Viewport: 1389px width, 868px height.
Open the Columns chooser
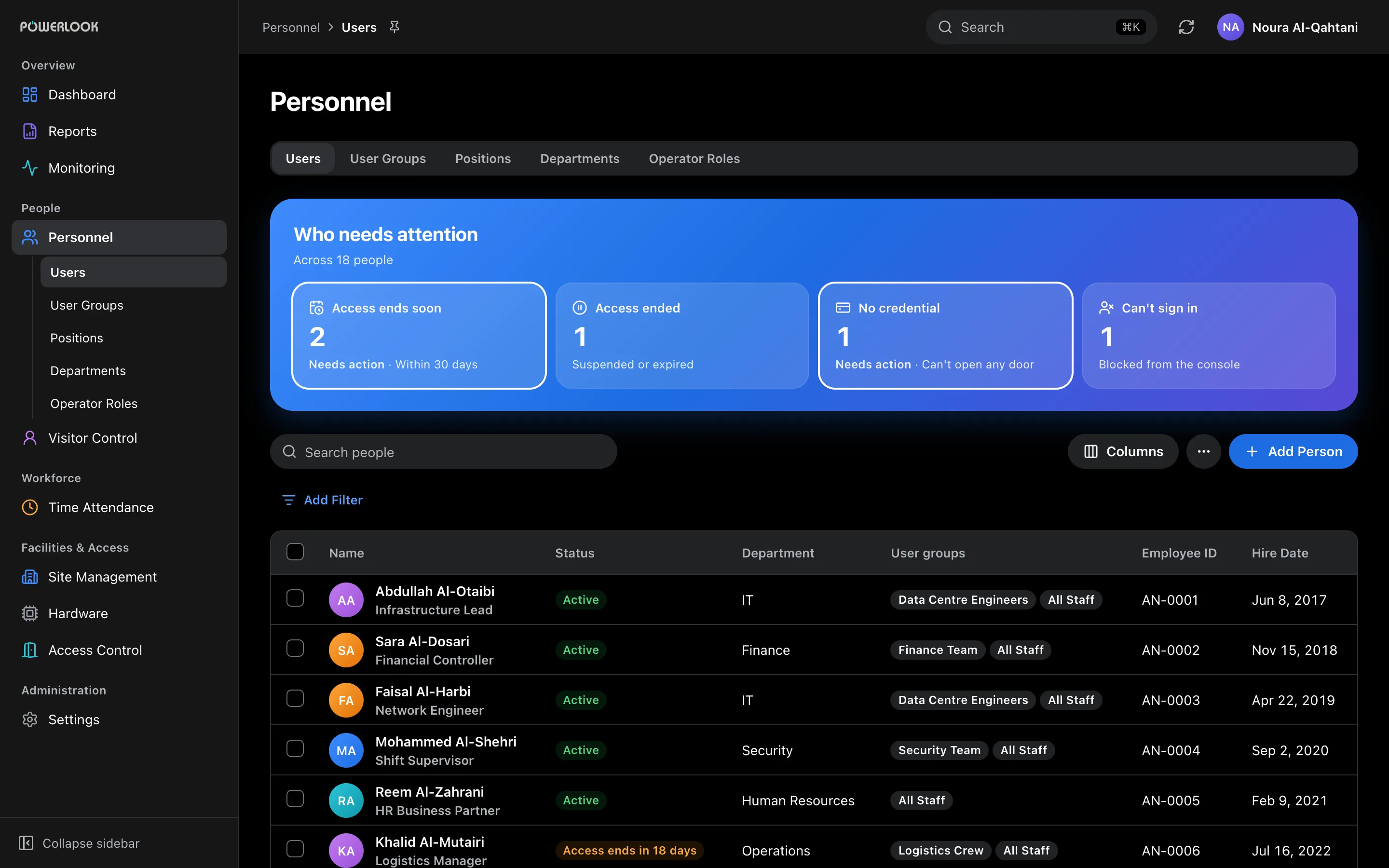point(1123,451)
